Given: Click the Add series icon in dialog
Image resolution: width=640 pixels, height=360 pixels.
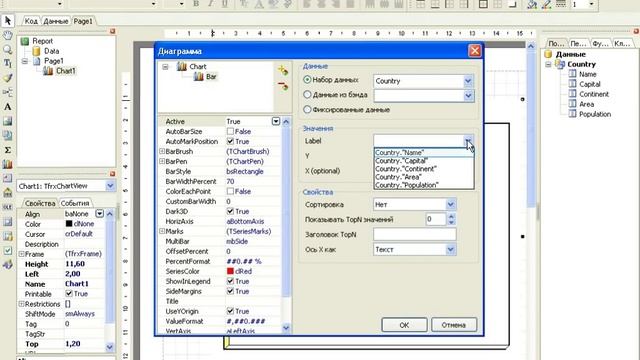Looking at the screenshot, I should 283,71.
